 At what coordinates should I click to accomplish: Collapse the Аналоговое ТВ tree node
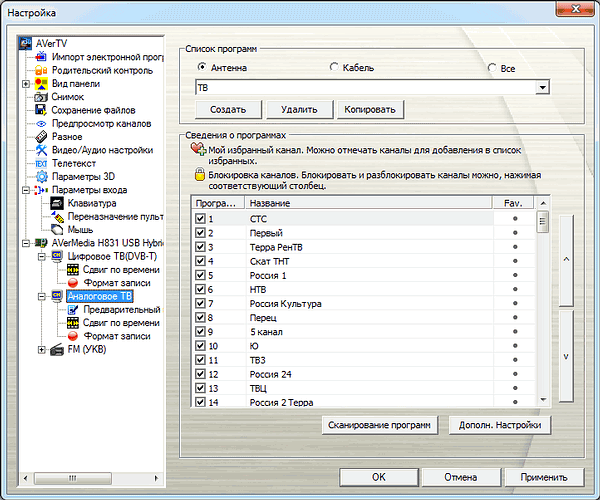(41, 296)
